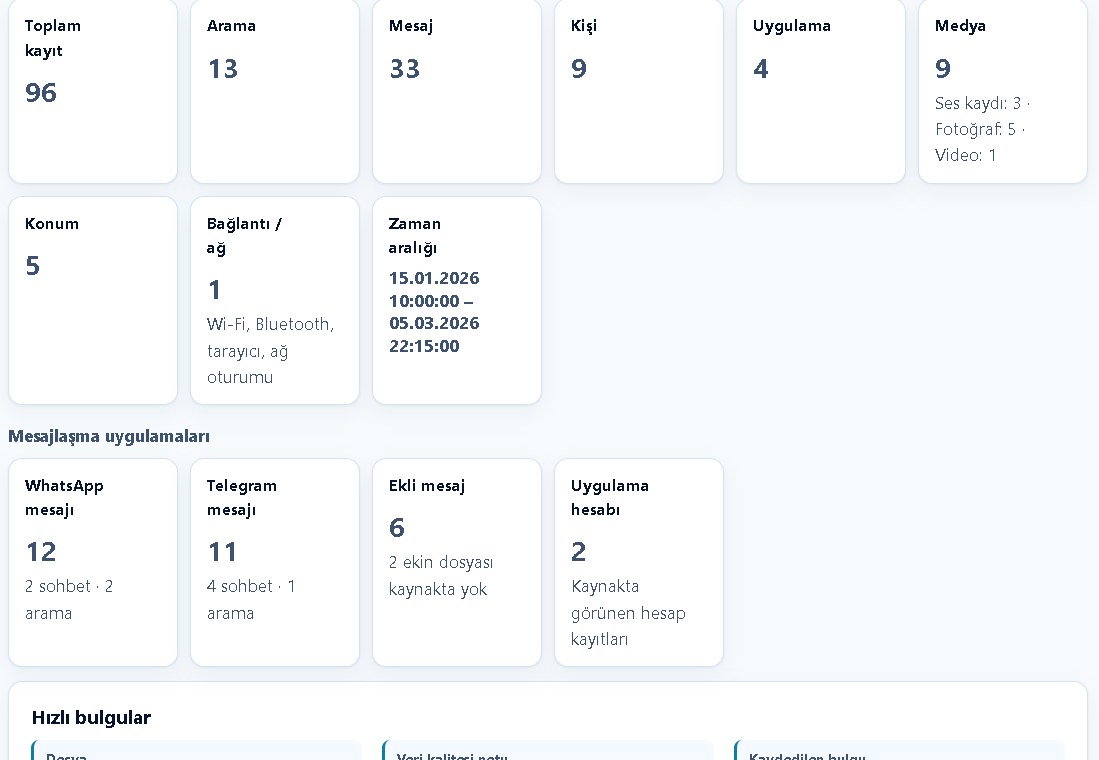This screenshot has width=1099, height=760.
Task: Open the Telegram mesajı card
Action: point(275,562)
